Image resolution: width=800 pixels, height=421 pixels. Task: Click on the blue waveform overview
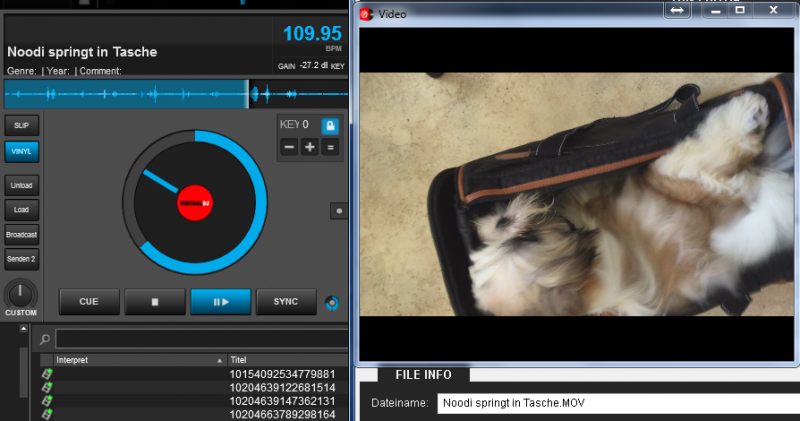click(176, 94)
